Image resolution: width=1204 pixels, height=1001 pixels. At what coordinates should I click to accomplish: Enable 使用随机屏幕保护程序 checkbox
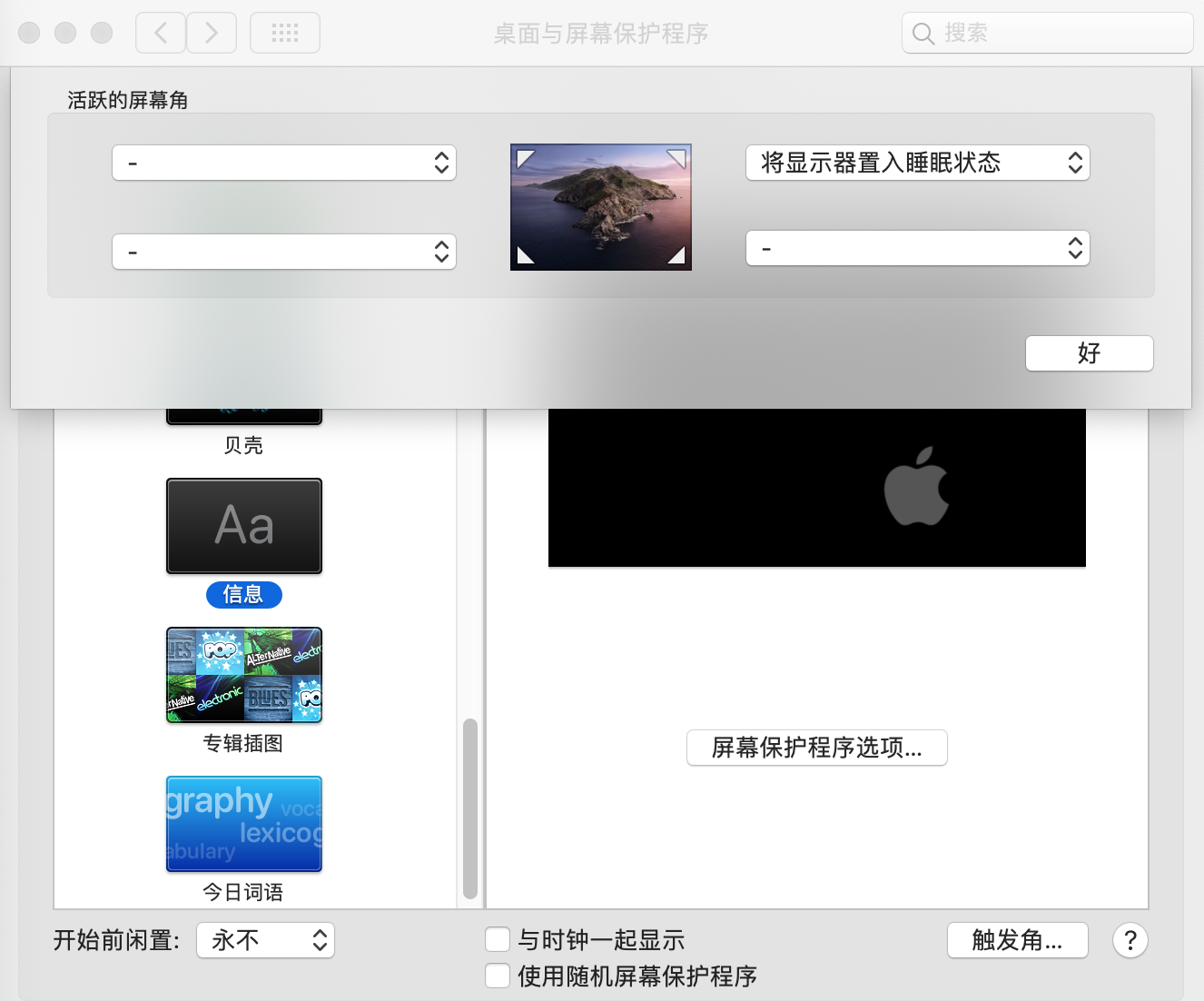tap(498, 976)
